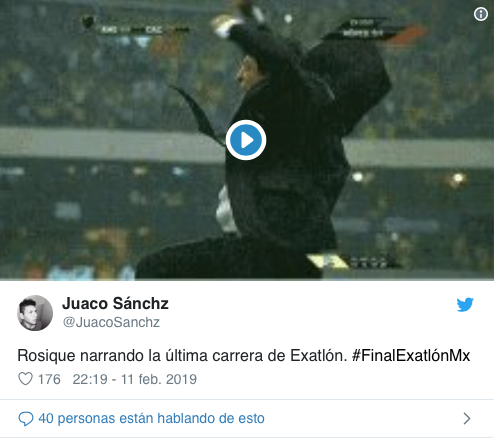Like the tweet with the heart icon
Viewport: 494px width, 438px height.
tap(25, 379)
